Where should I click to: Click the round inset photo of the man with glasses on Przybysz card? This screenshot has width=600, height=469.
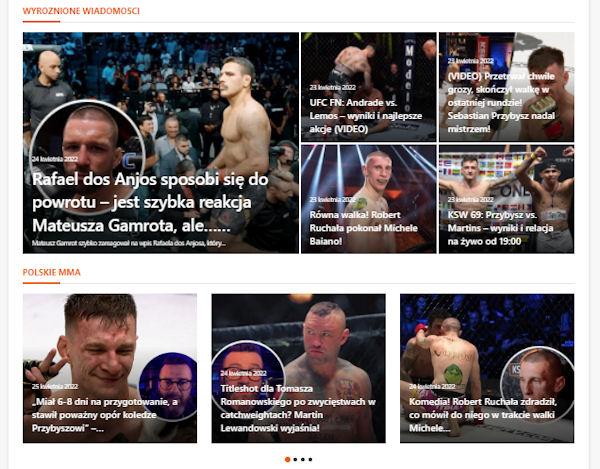168,386
